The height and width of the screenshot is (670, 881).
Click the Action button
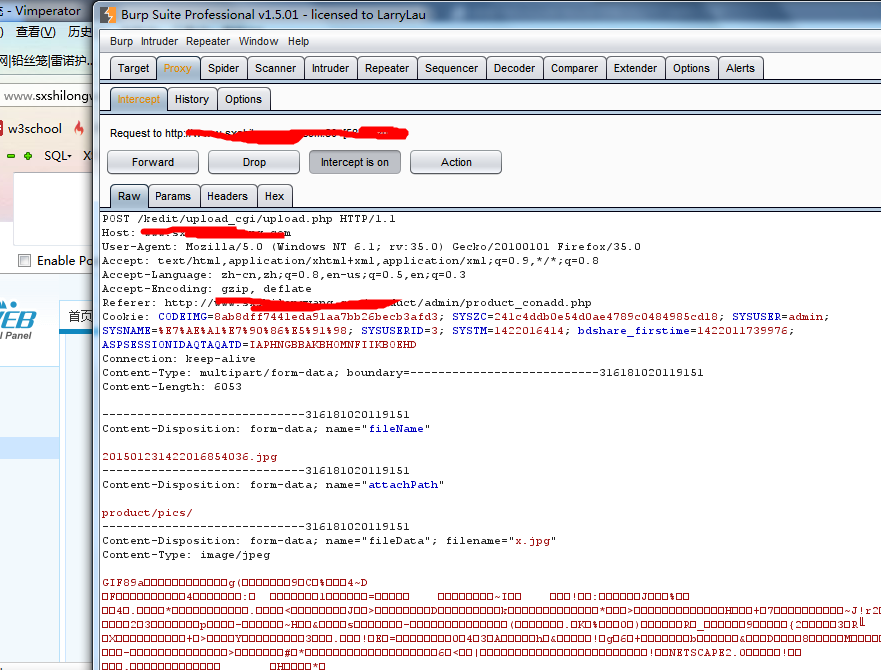(x=456, y=162)
